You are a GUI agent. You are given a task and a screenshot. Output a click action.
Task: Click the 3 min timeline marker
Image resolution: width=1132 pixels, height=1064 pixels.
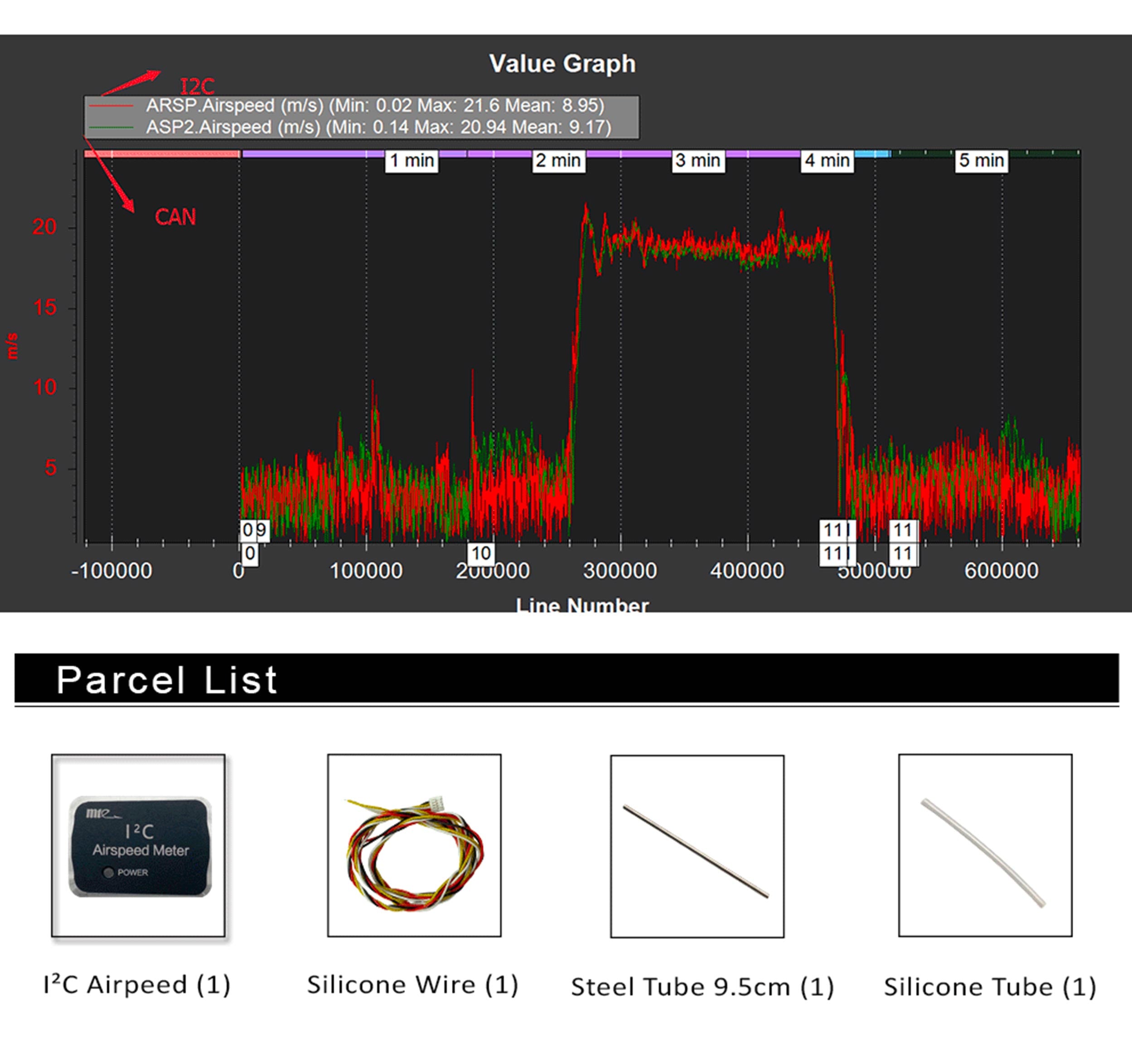coord(698,160)
